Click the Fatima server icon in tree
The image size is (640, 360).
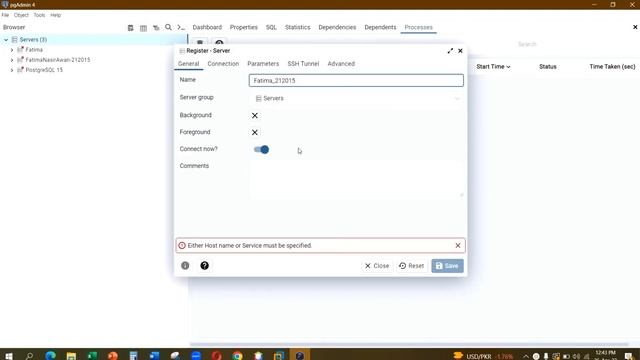[20, 49]
